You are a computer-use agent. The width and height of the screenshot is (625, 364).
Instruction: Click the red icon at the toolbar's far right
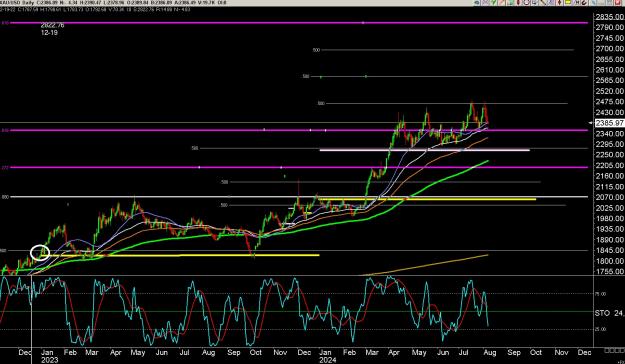(x=617, y=2)
